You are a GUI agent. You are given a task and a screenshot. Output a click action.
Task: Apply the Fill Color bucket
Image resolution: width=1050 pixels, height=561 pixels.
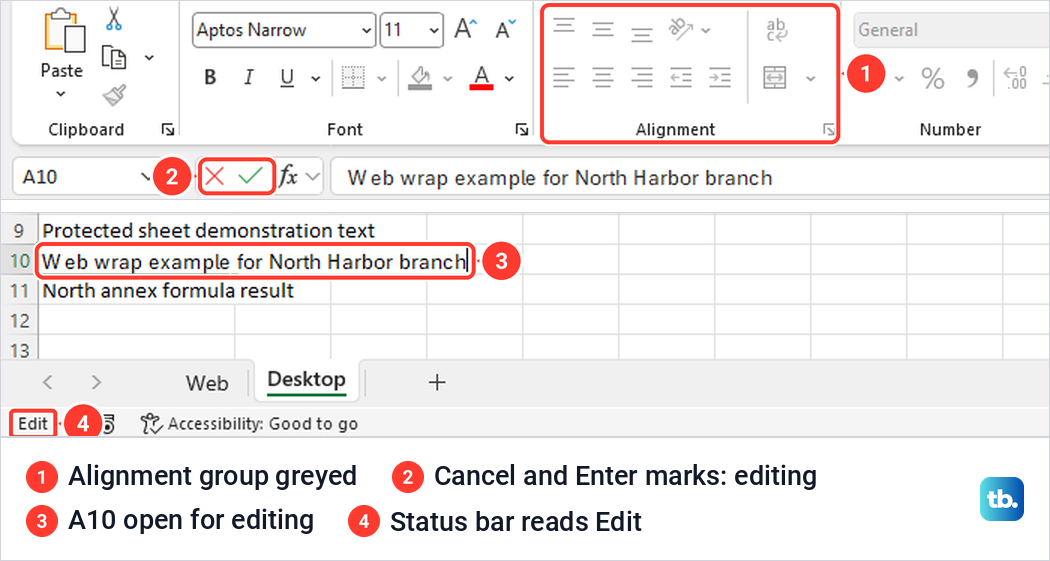[420, 78]
